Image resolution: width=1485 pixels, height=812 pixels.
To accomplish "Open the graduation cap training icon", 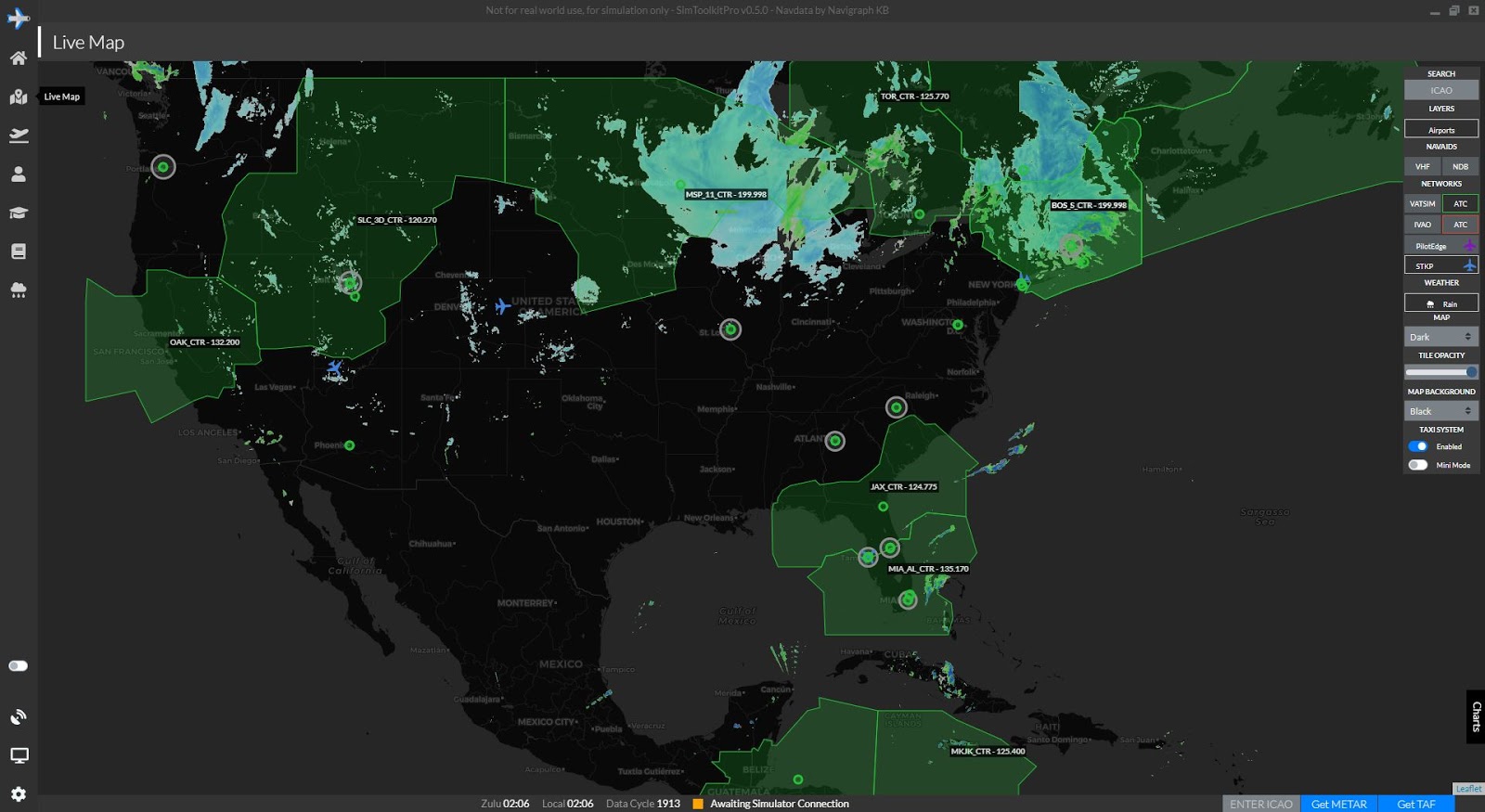I will [x=19, y=213].
